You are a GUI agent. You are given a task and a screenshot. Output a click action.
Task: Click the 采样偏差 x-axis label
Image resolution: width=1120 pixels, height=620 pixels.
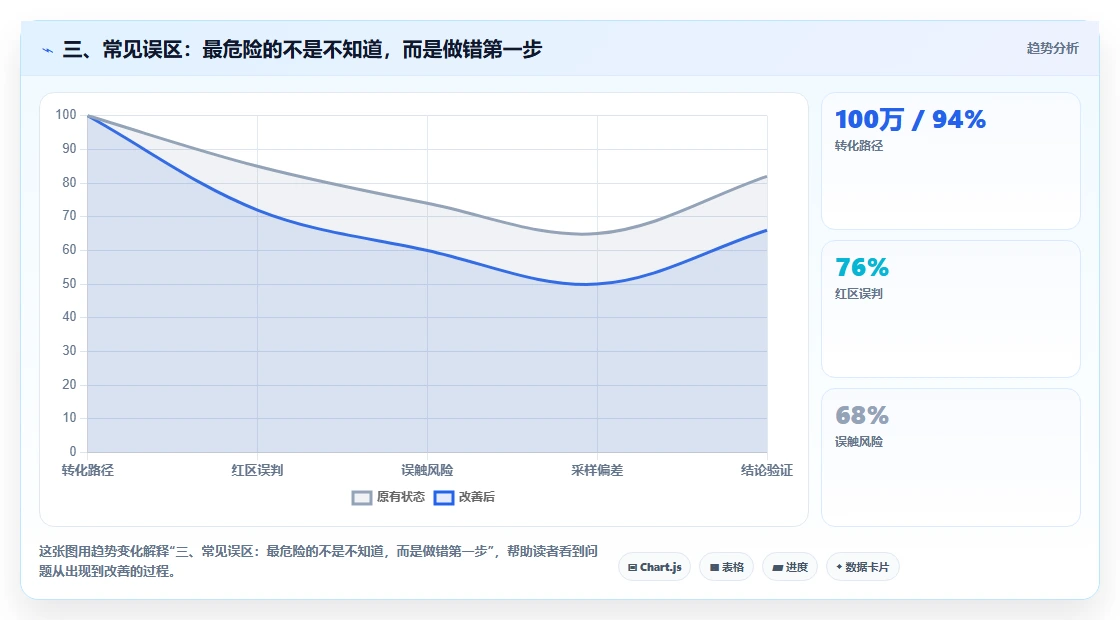pyautogui.click(x=597, y=470)
